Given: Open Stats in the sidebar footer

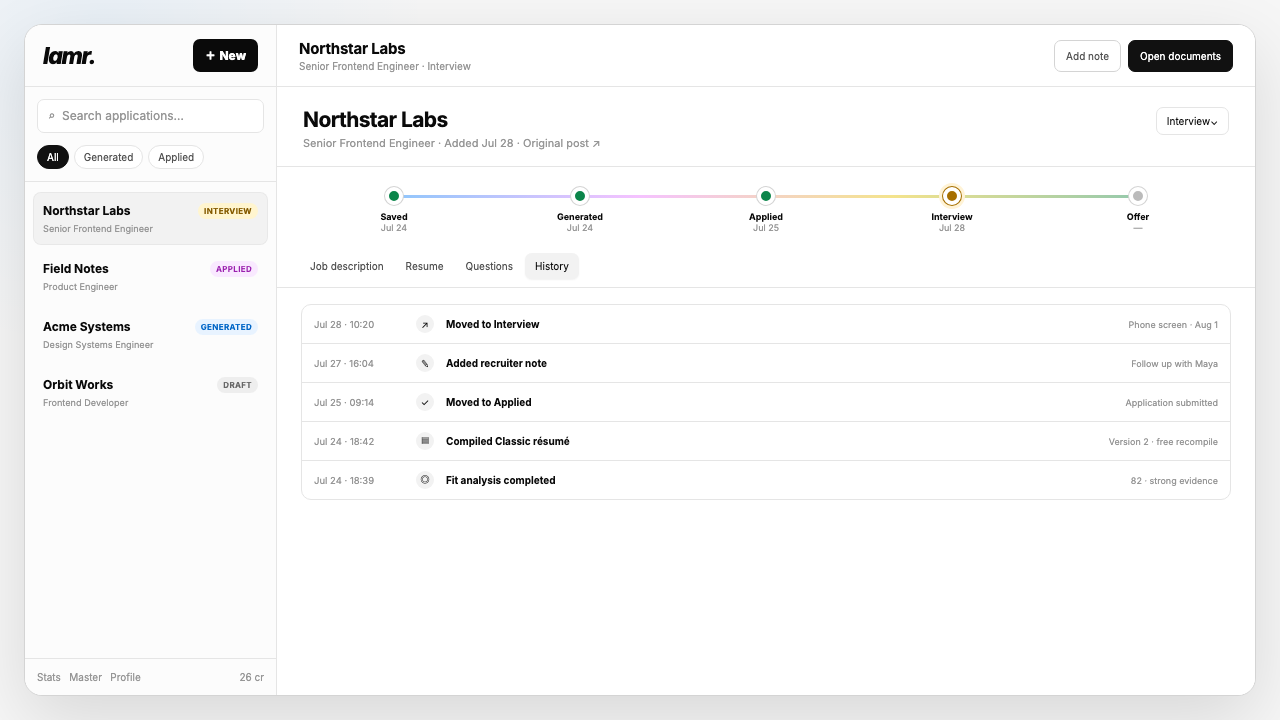Looking at the screenshot, I should click(x=49, y=677).
